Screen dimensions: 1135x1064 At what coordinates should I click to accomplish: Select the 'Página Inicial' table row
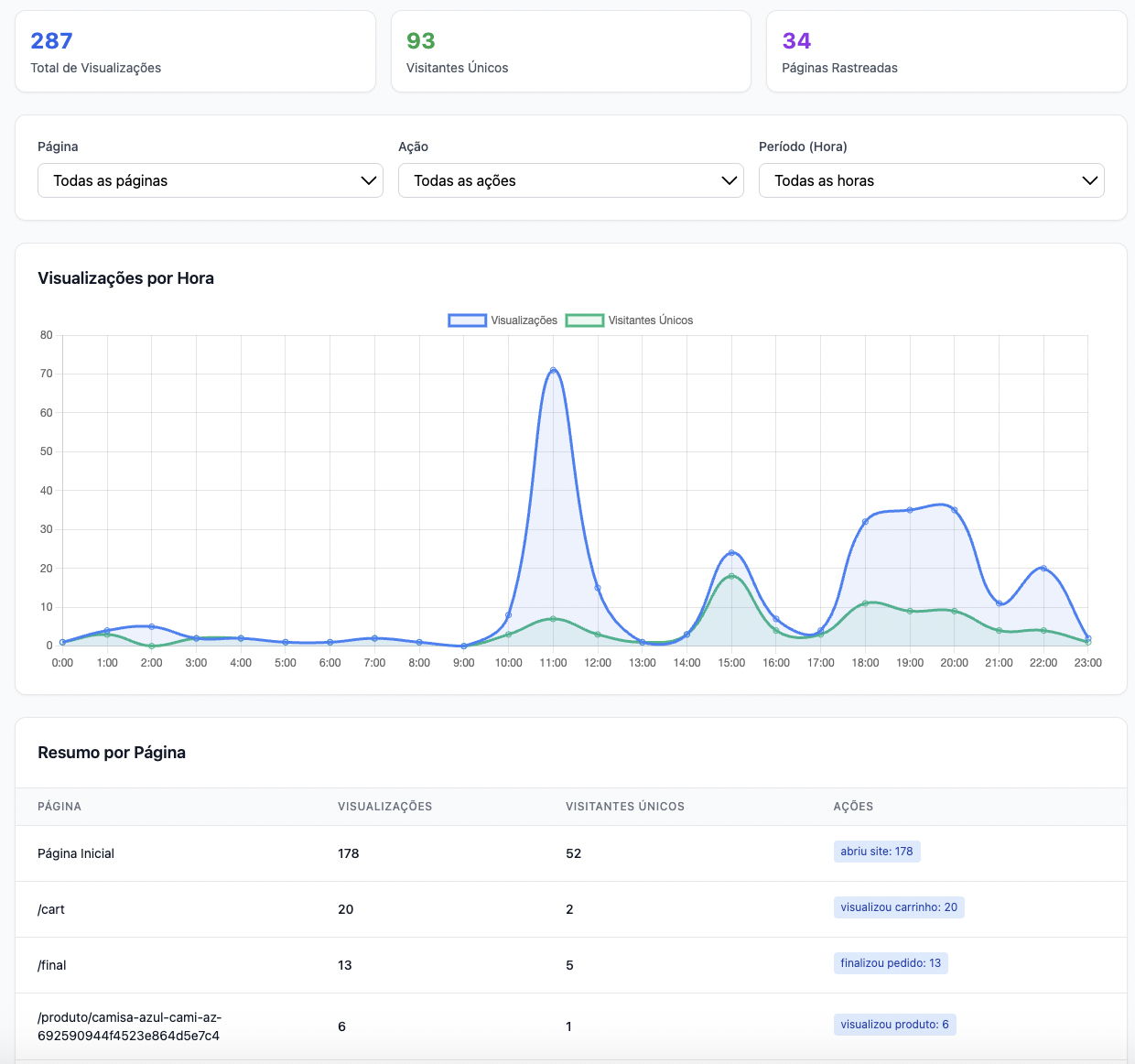click(571, 853)
